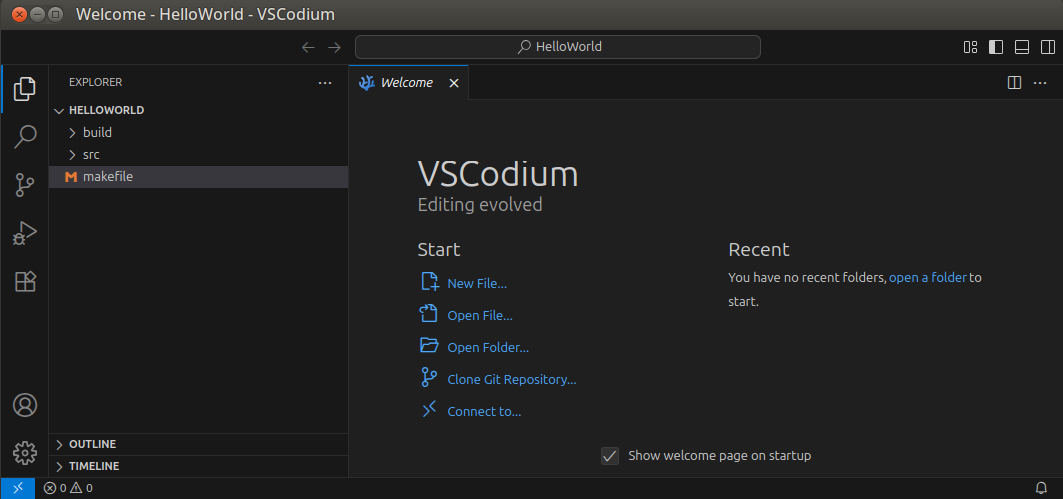Image resolution: width=1063 pixels, height=499 pixels.
Task: Toggle the bottom panel
Action: click(1022, 47)
